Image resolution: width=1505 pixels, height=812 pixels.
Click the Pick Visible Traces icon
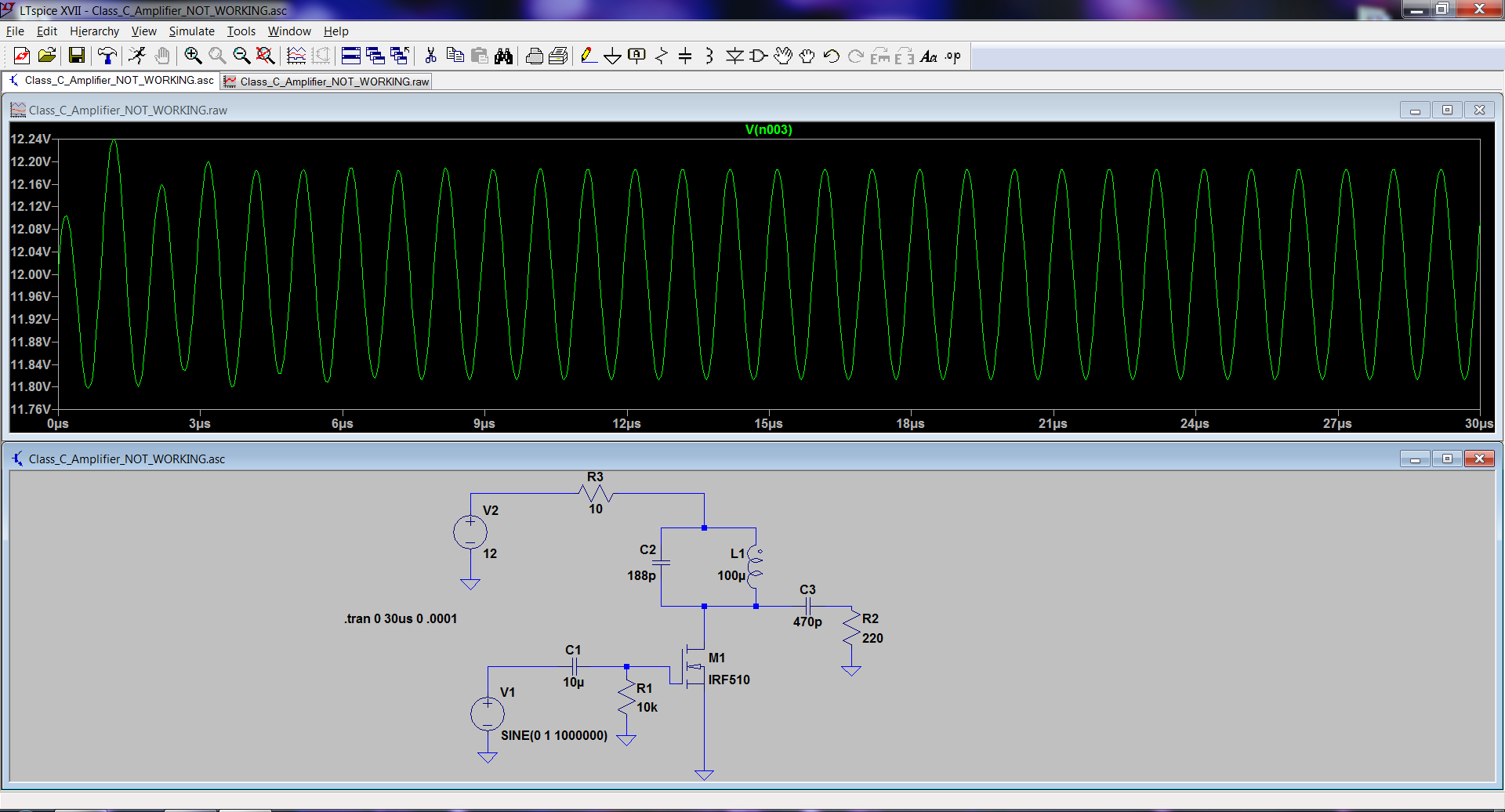(x=296, y=56)
